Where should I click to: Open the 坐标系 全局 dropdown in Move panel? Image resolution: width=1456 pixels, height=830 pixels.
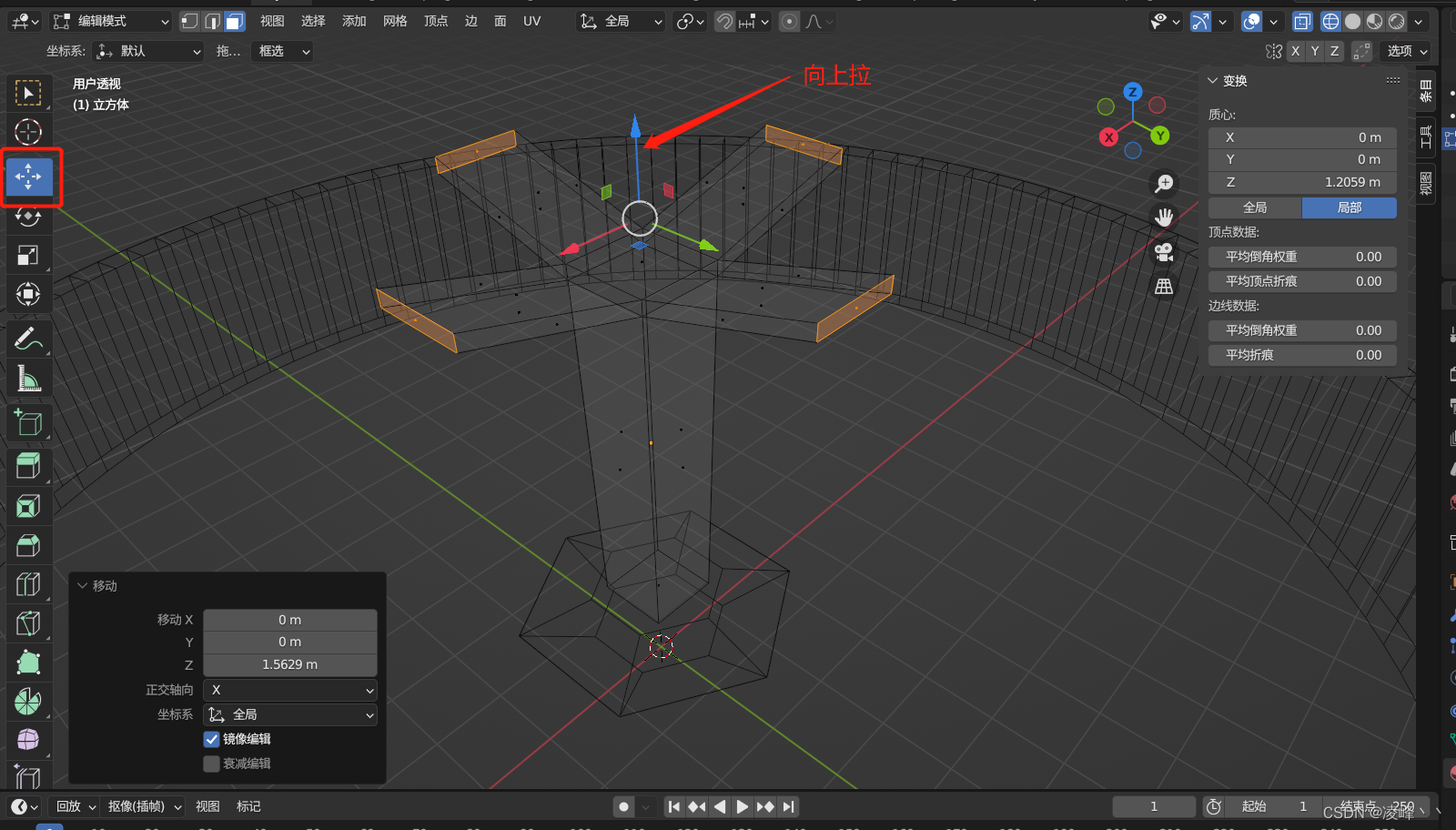pos(290,714)
